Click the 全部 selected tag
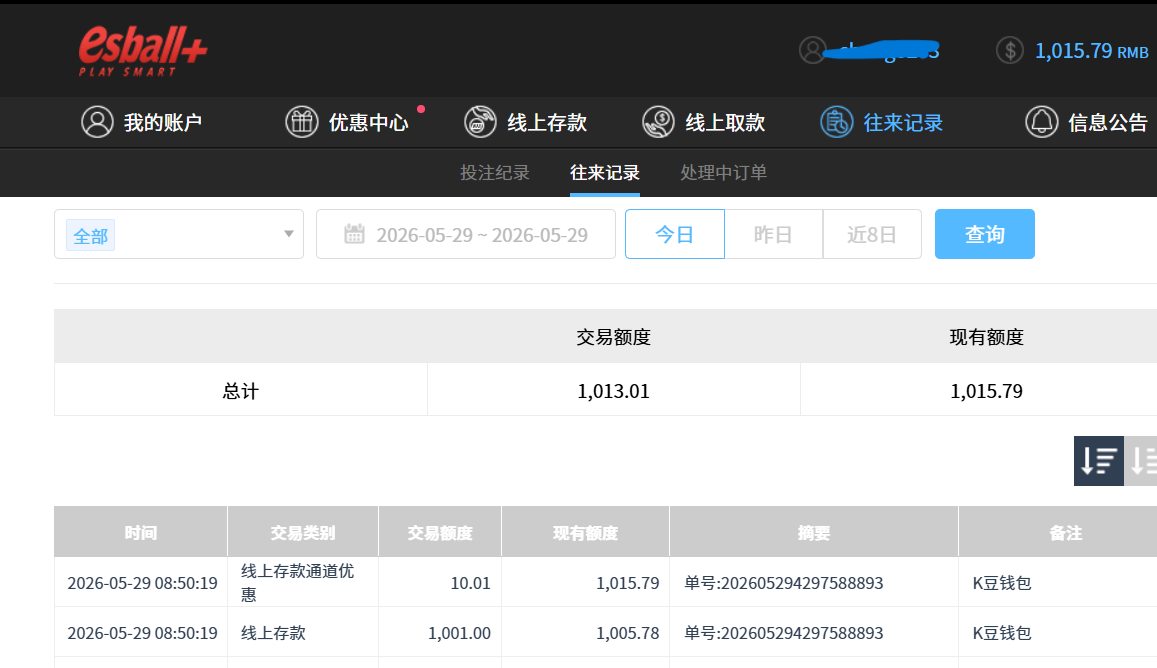This screenshot has height=668, width=1157. pos(90,235)
